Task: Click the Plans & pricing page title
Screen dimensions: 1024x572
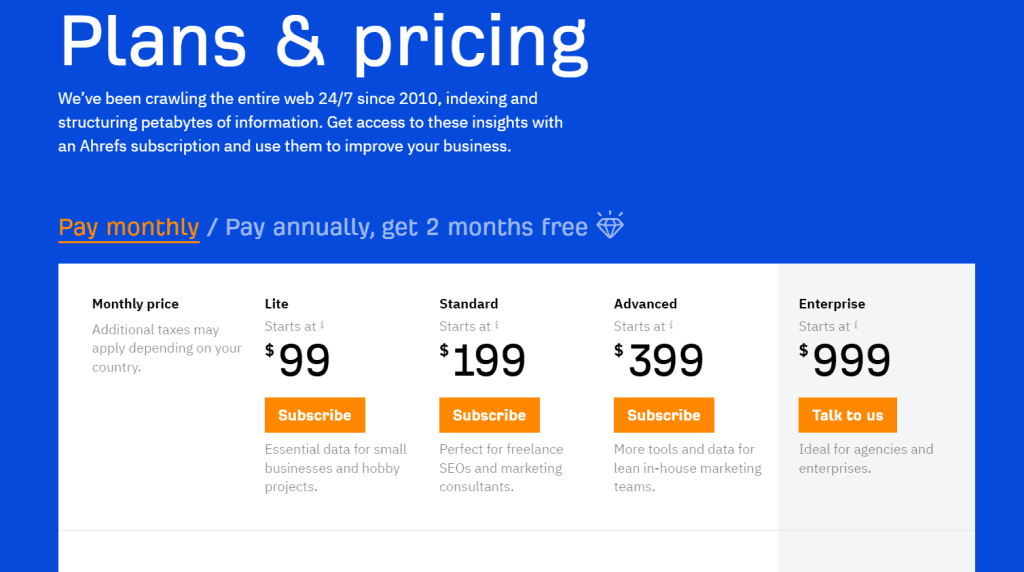Action: click(324, 42)
